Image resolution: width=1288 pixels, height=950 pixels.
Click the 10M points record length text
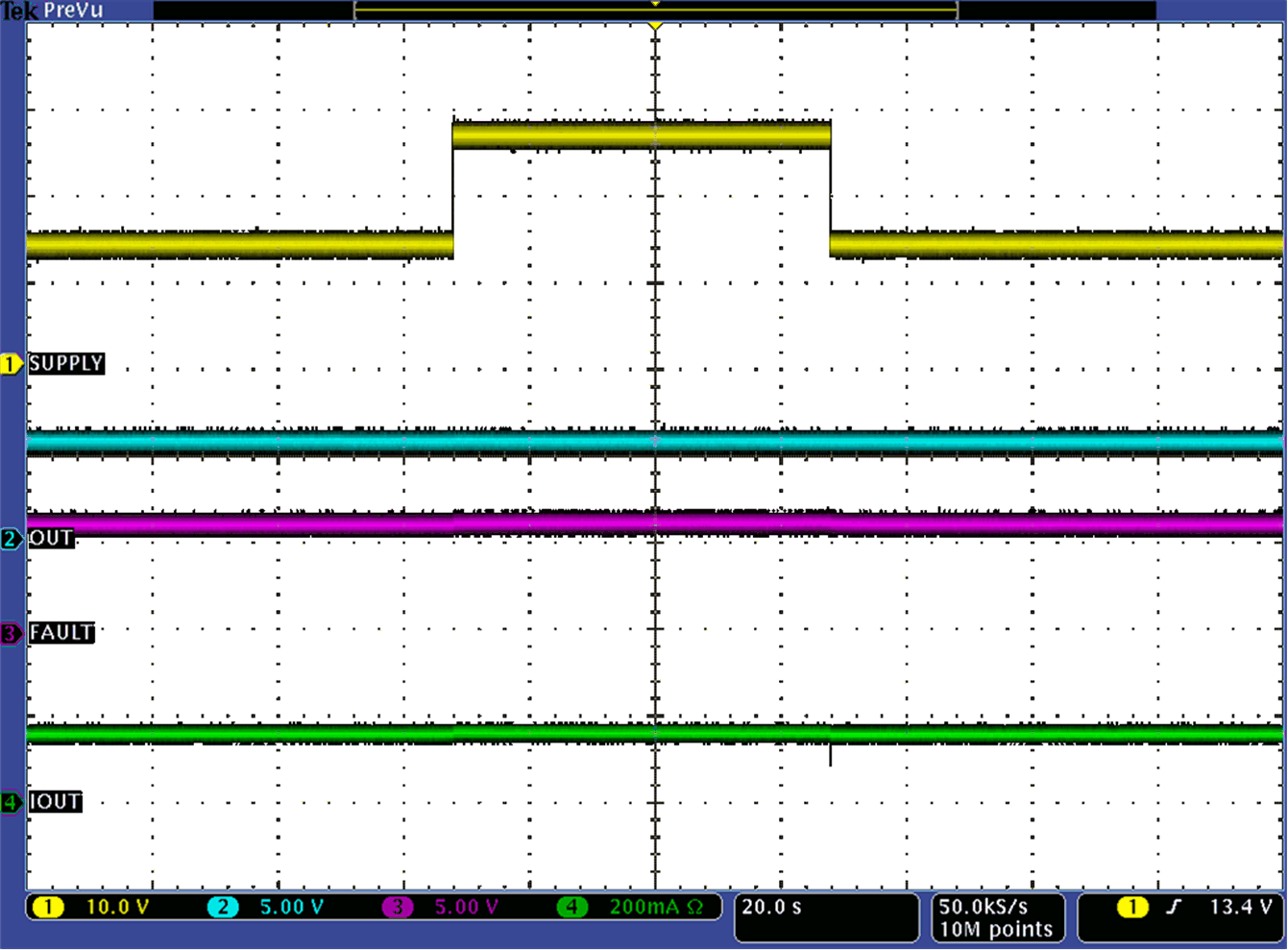tap(995, 929)
